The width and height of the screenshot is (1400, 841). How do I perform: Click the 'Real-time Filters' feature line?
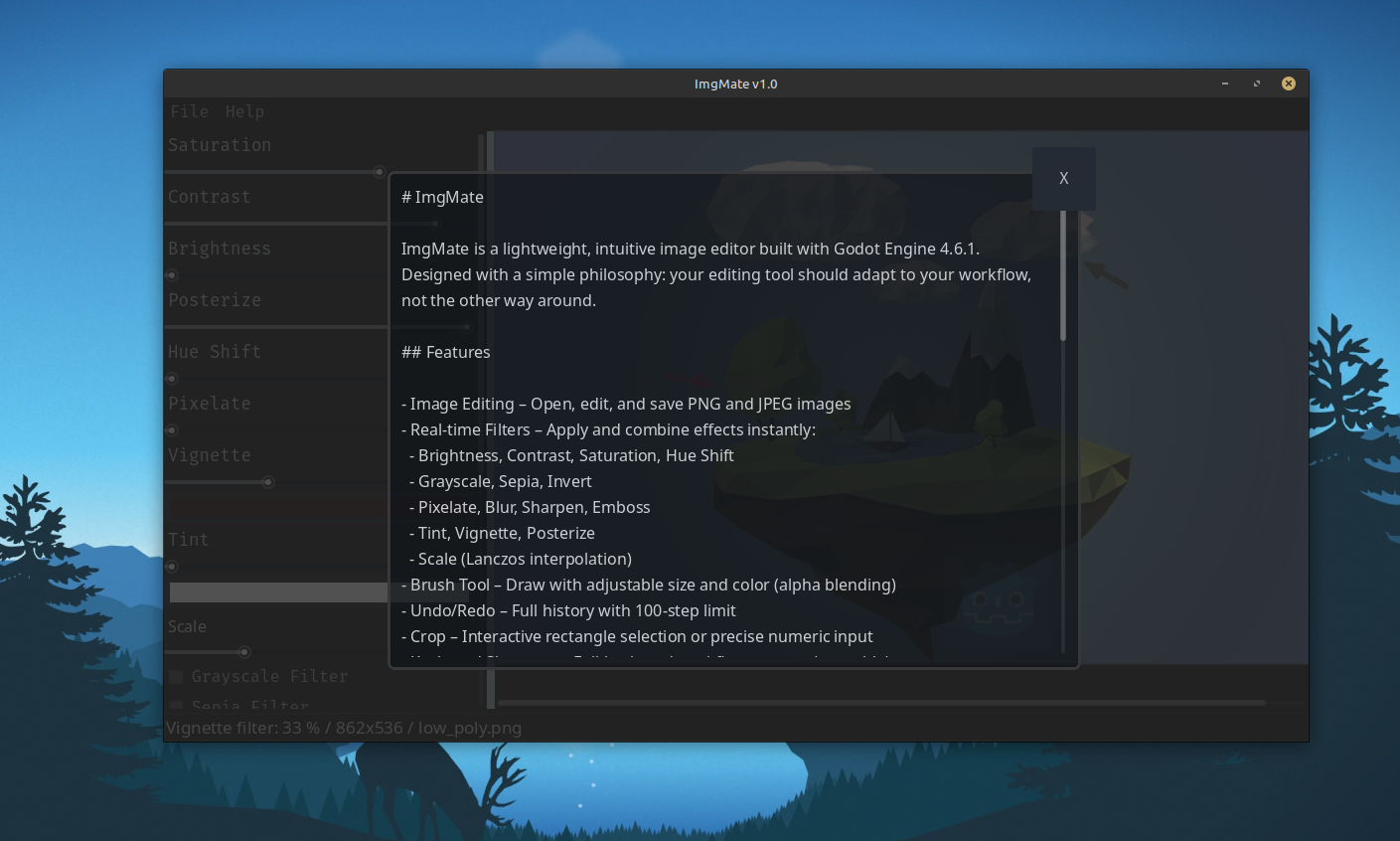pos(608,430)
